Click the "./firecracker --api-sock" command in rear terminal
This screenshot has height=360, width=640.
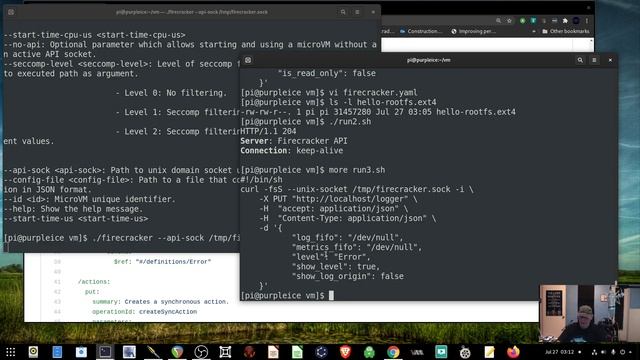tap(148, 238)
